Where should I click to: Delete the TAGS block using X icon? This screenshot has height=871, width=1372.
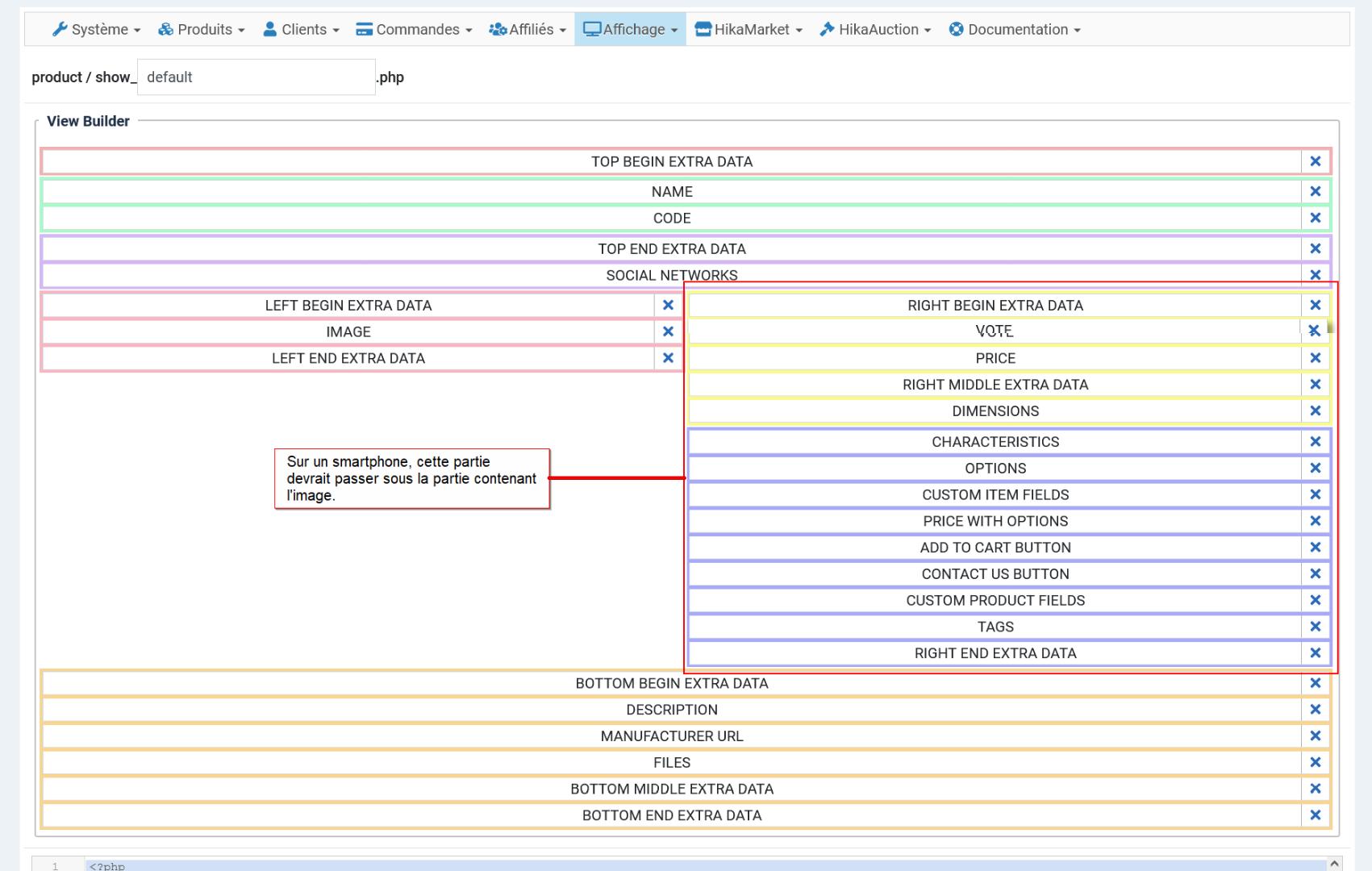coord(1315,627)
